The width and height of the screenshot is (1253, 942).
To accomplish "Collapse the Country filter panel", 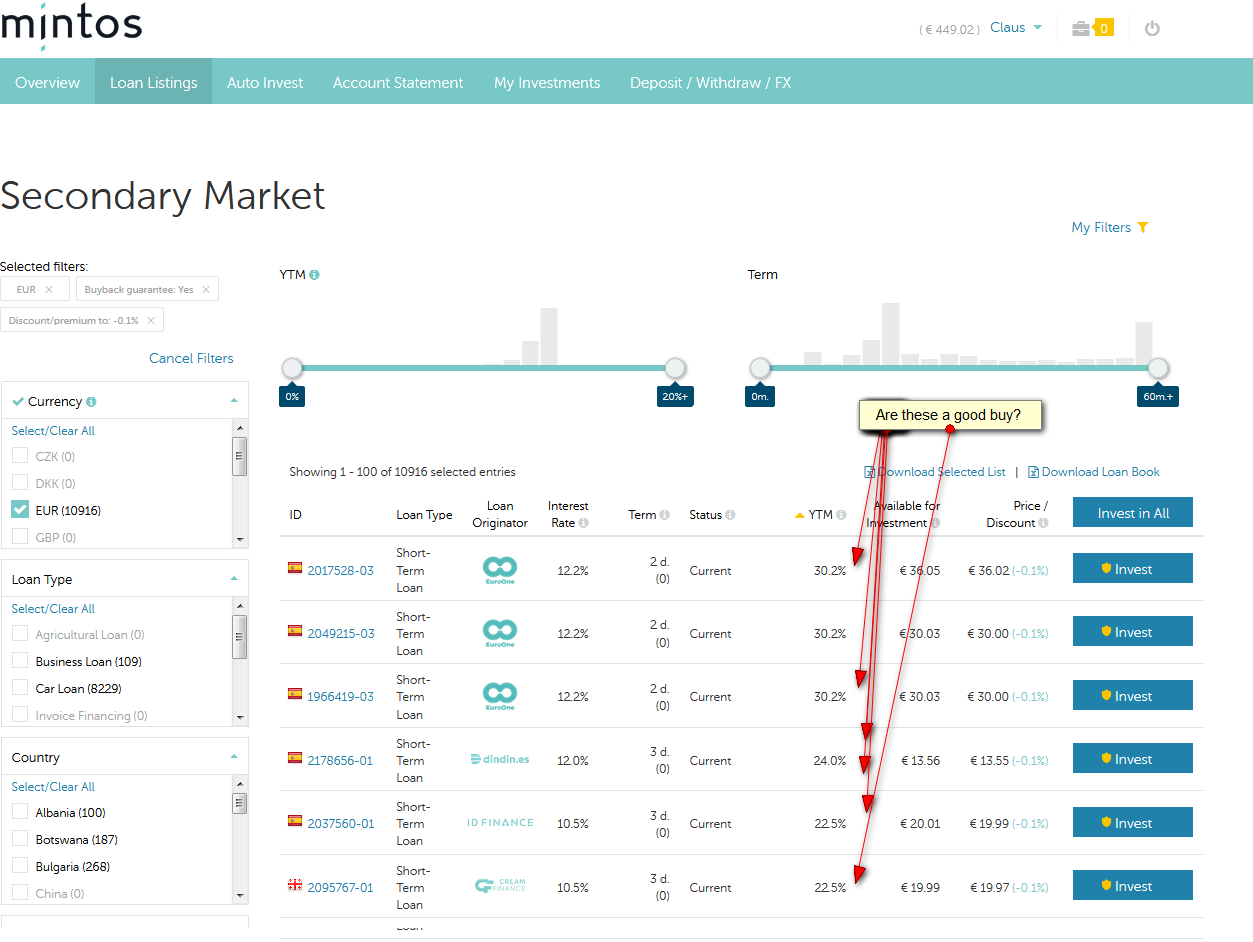I will coord(233,757).
